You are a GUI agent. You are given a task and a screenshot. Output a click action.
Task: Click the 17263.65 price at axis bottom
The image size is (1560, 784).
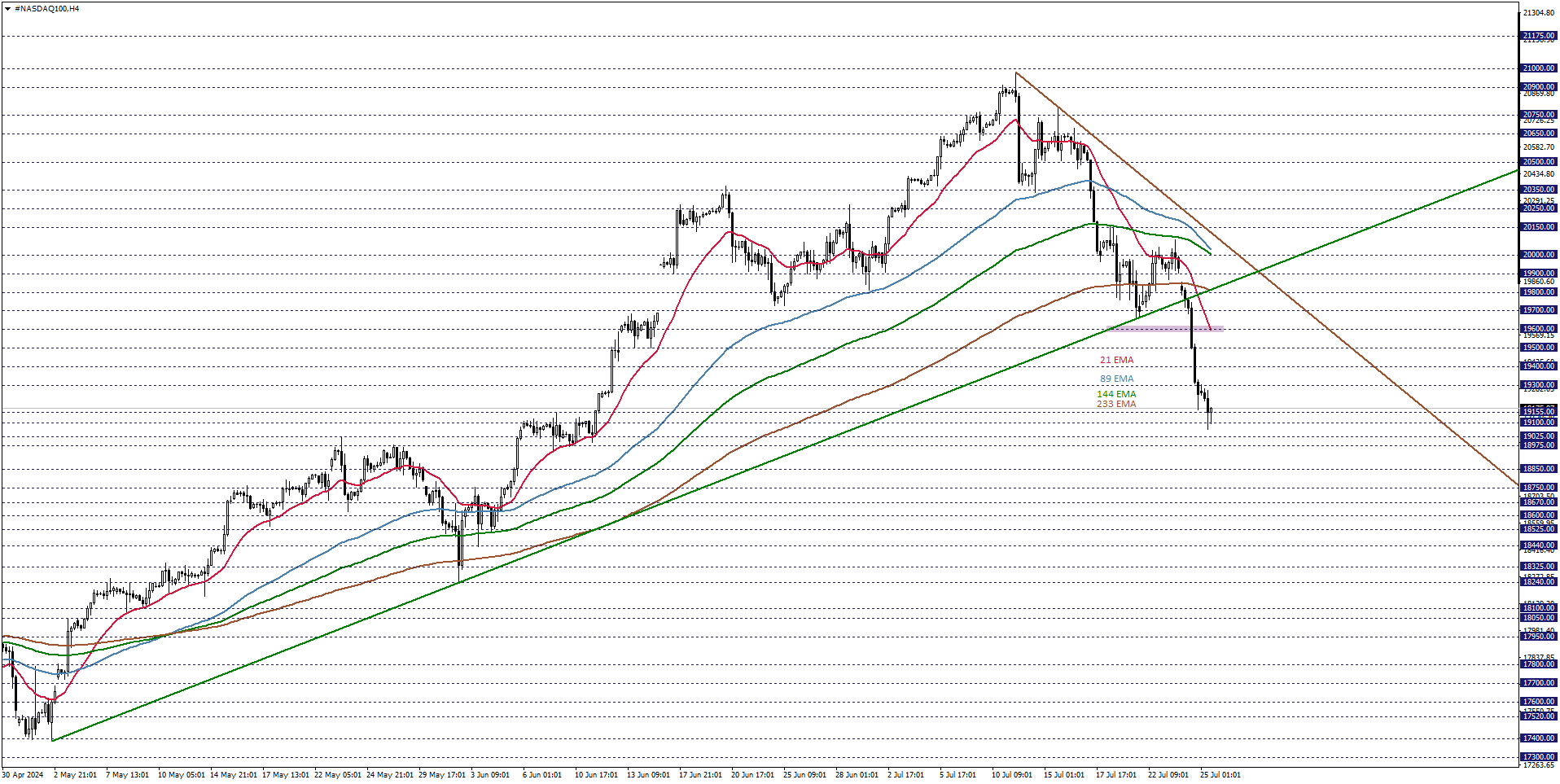click(x=1539, y=765)
